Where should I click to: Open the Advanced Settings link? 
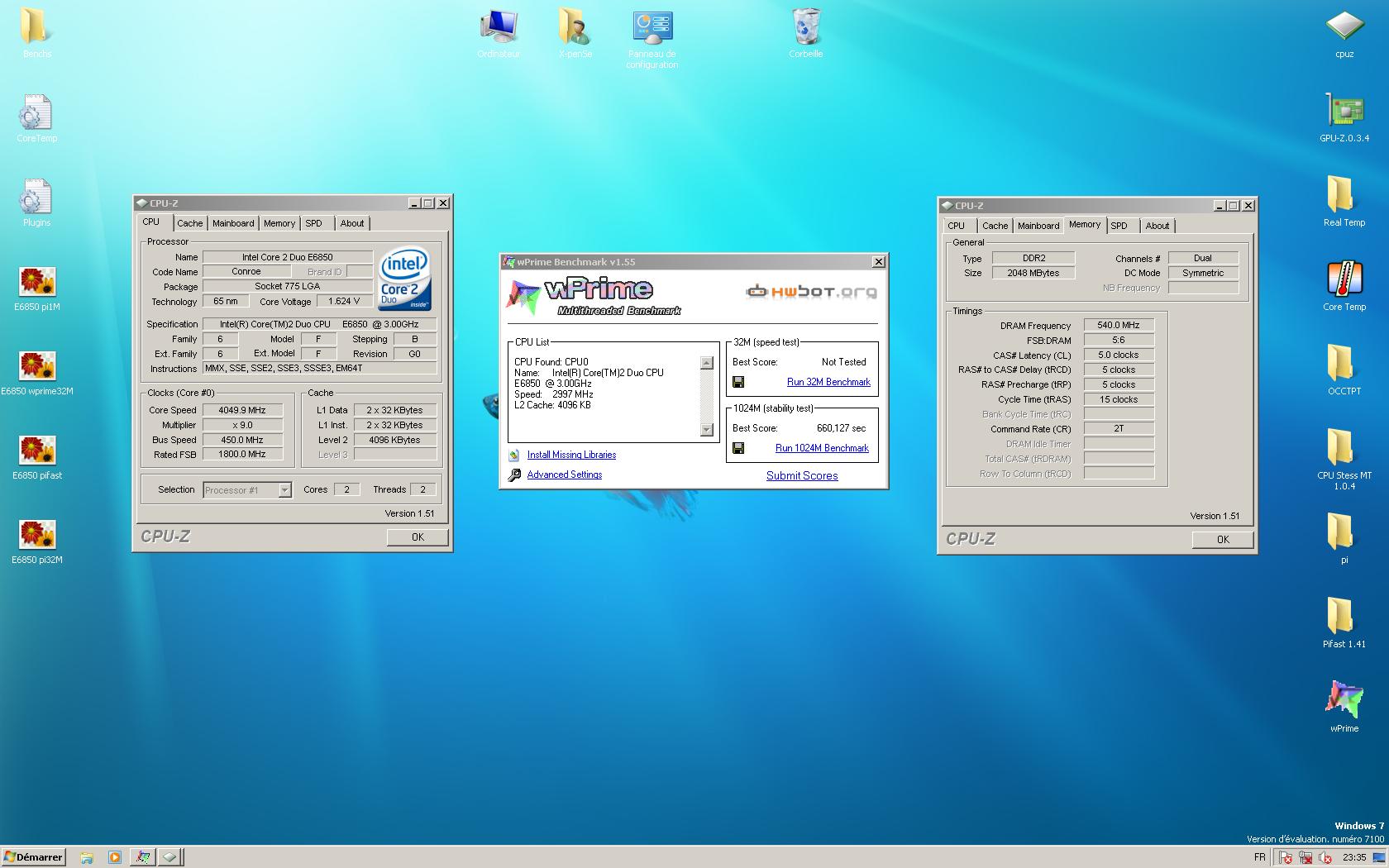click(x=565, y=475)
